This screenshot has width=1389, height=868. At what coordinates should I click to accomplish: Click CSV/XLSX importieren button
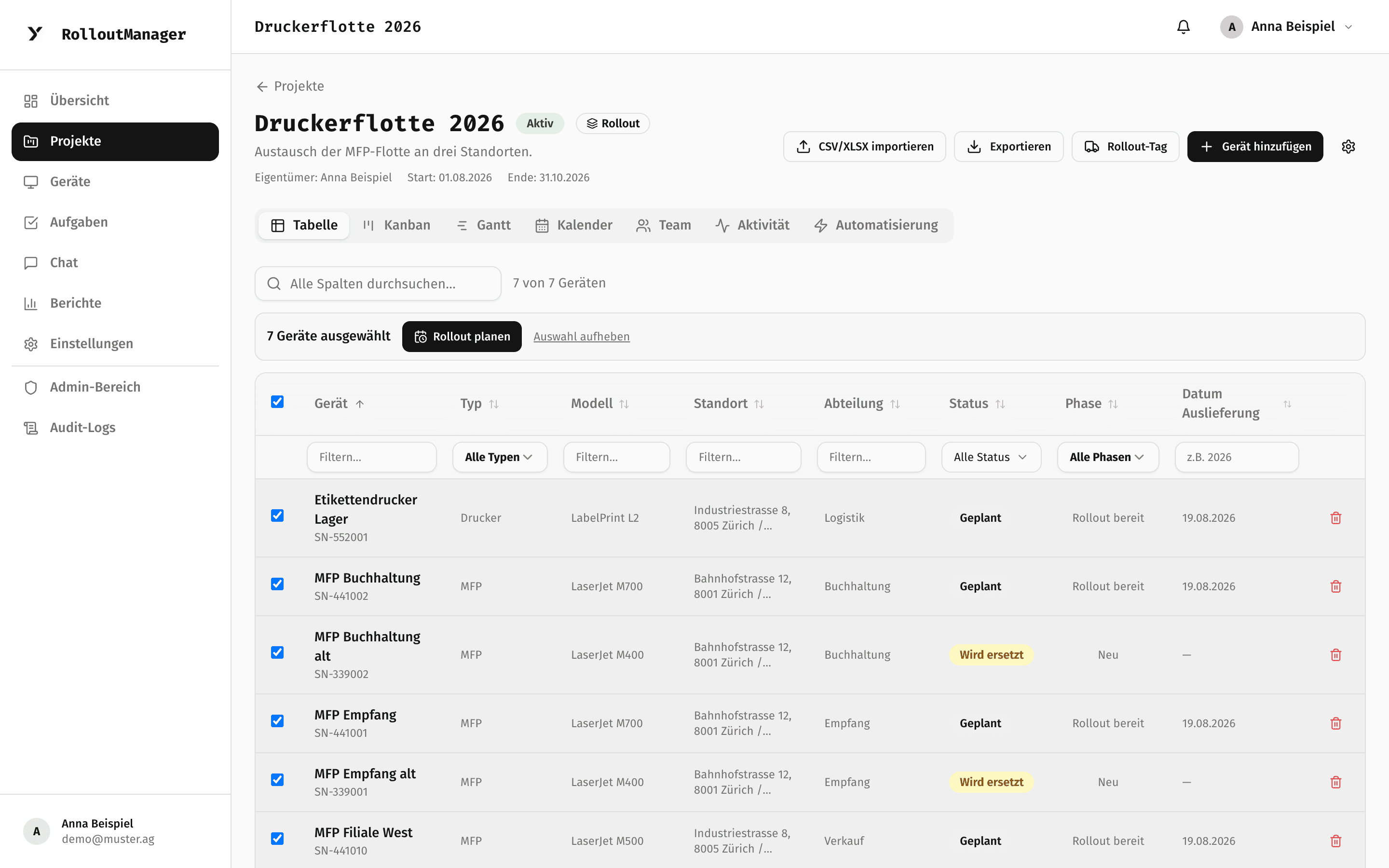pyautogui.click(x=864, y=147)
